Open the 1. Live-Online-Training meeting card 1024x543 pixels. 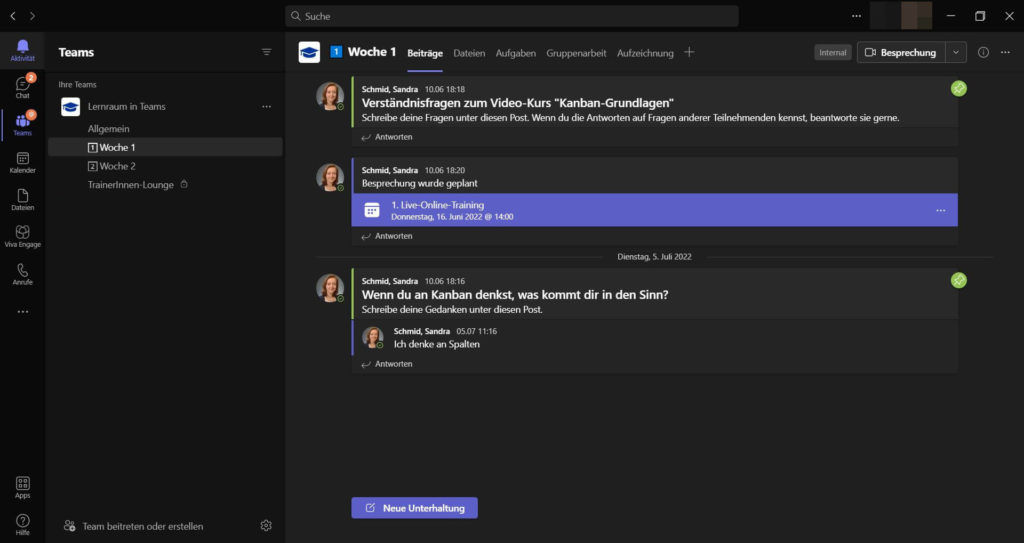[x=654, y=210]
